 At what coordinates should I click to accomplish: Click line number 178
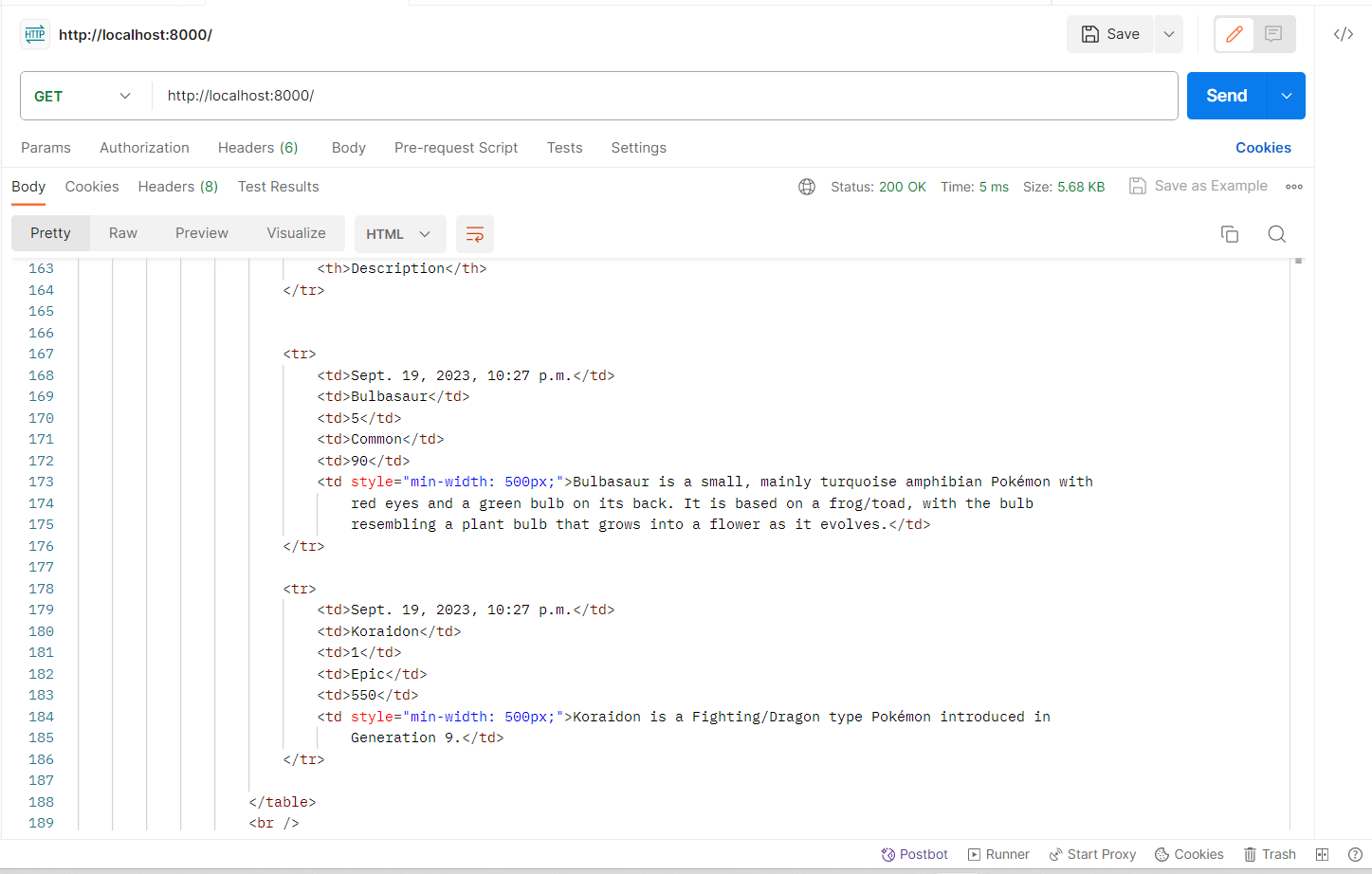(41, 589)
